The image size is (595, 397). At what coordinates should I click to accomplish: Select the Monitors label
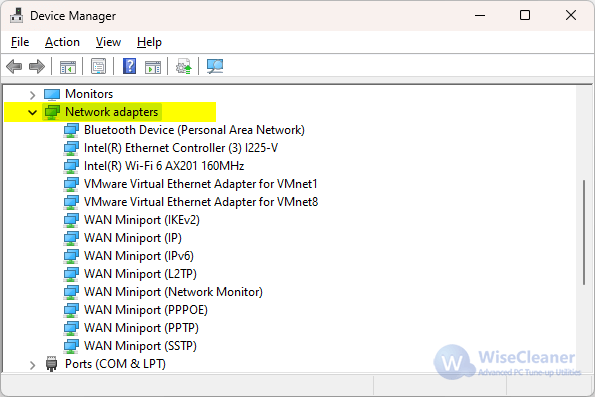coord(89,94)
